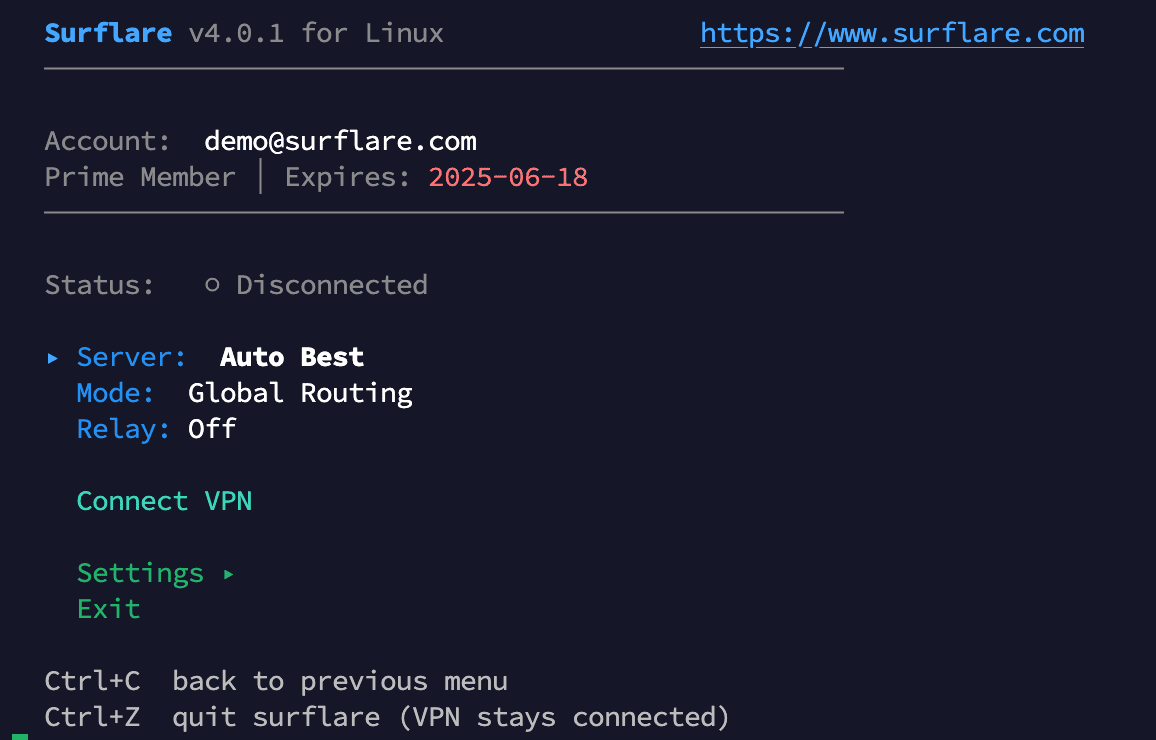The height and width of the screenshot is (740, 1156).
Task: Click Connect VPN
Action: pyautogui.click(x=164, y=501)
